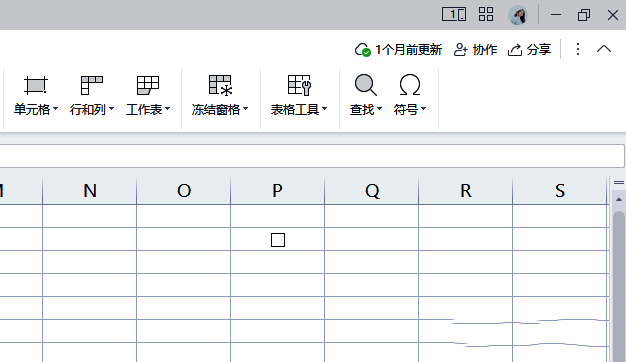Open the four-square app grid icon
626x362 pixels.
pyautogui.click(x=486, y=15)
